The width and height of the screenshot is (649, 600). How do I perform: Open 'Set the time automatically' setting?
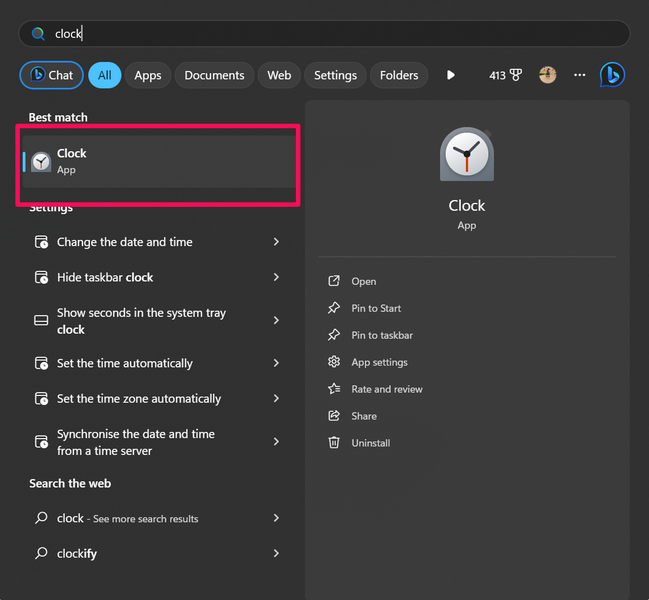click(125, 363)
